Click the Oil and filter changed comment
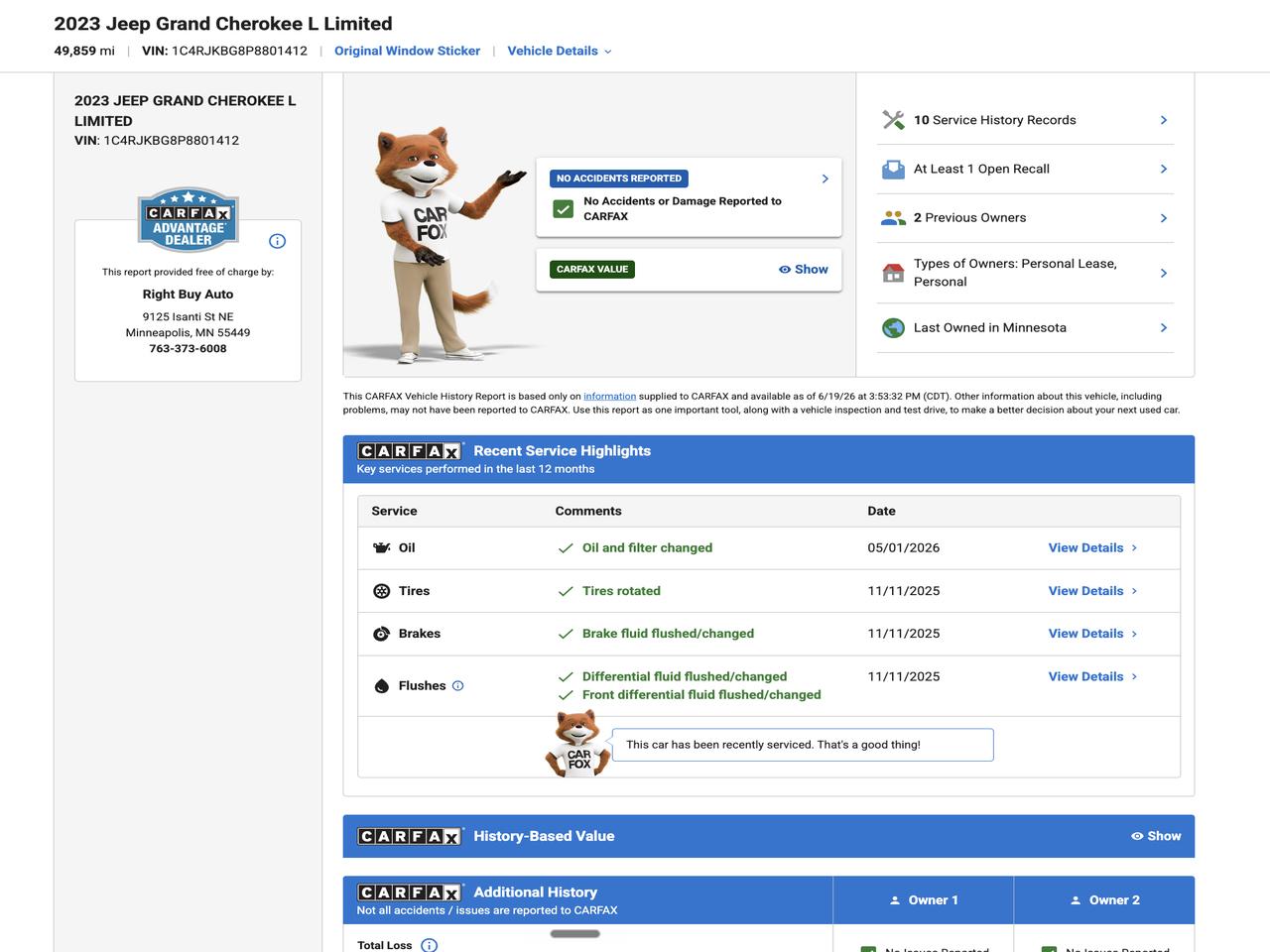 pyautogui.click(x=647, y=547)
